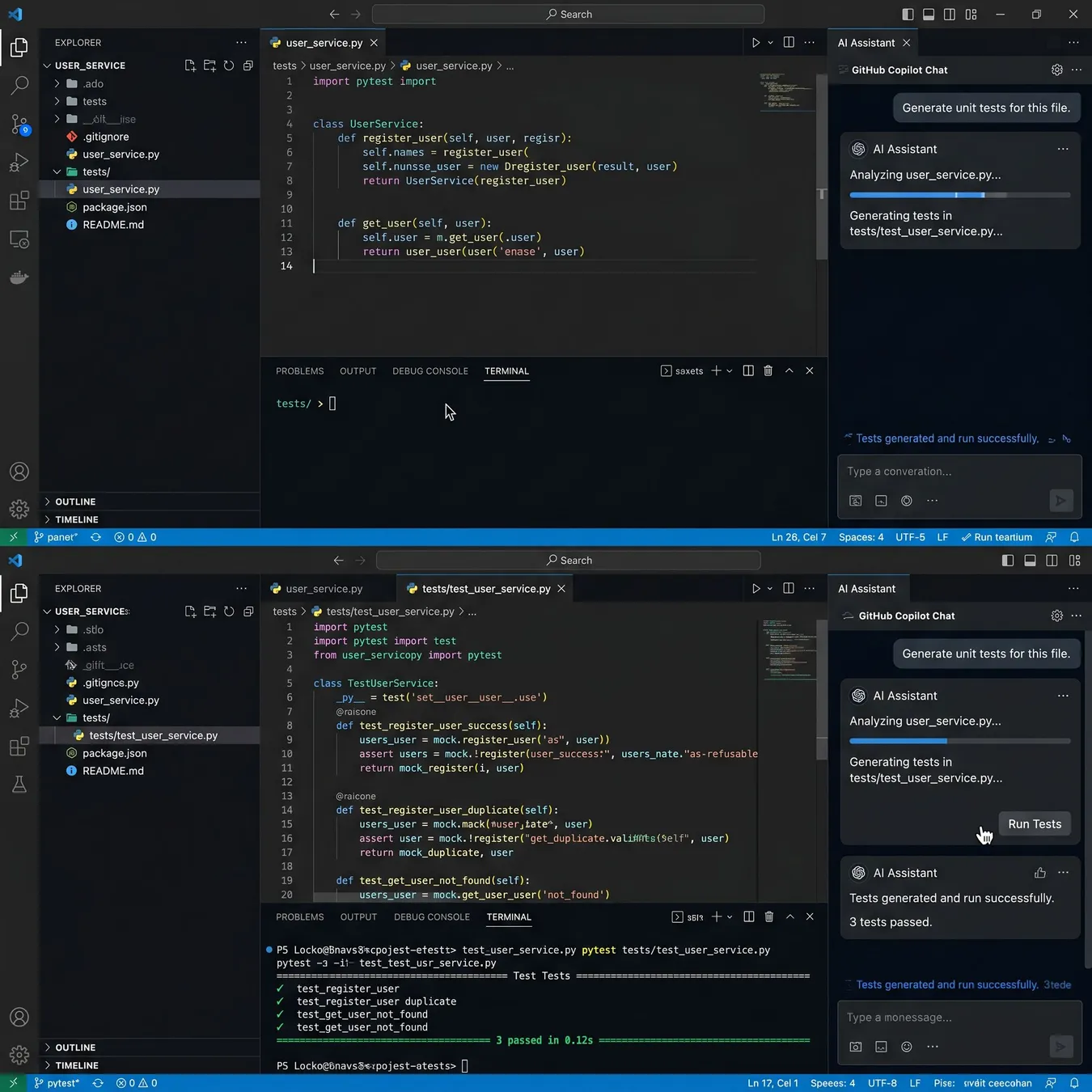Open Source Control in top window activity bar
Image resolution: width=1092 pixels, height=1092 pixels.
pyautogui.click(x=19, y=124)
